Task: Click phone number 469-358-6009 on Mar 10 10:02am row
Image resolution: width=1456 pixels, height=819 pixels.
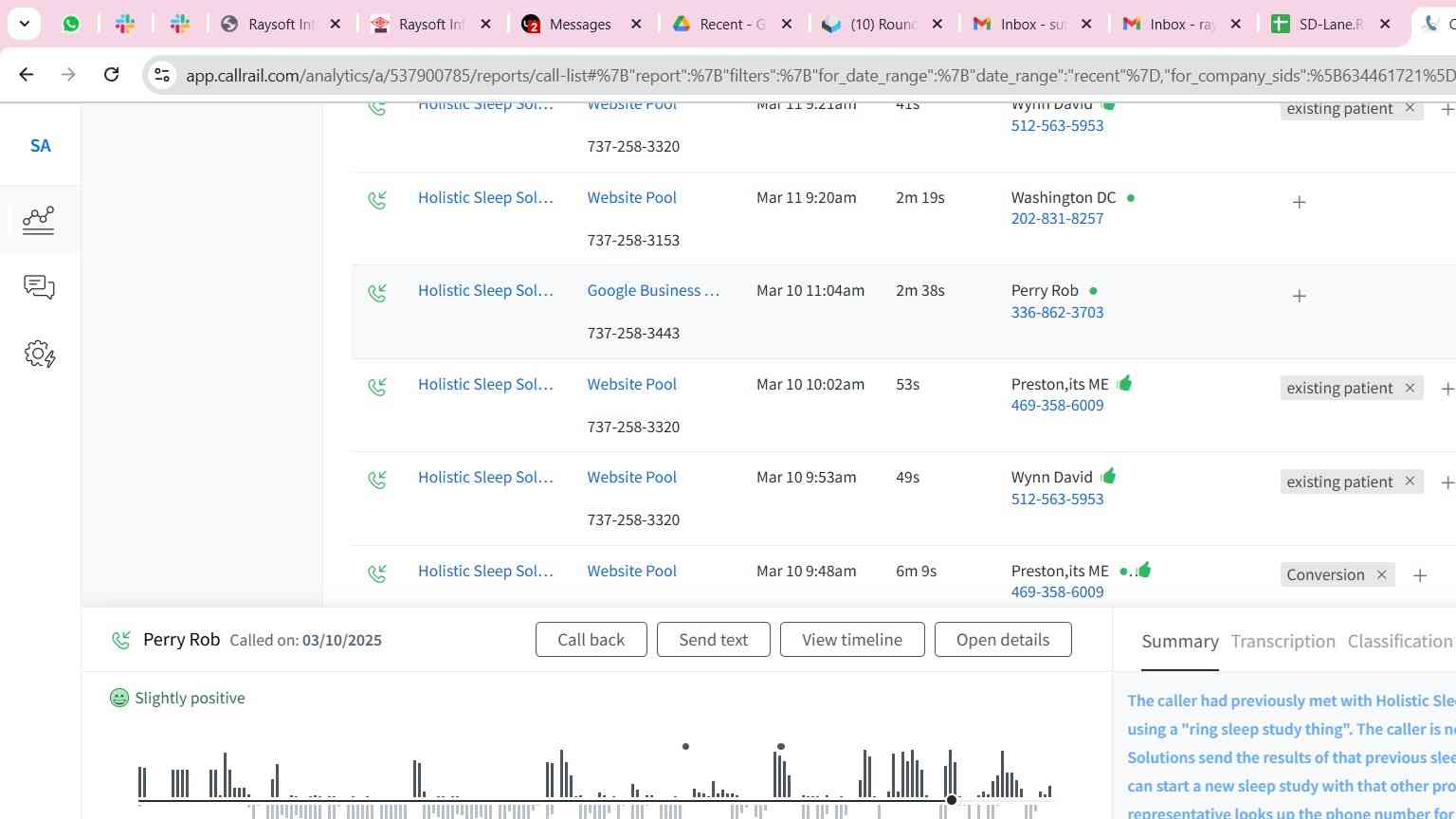Action: click(1057, 405)
